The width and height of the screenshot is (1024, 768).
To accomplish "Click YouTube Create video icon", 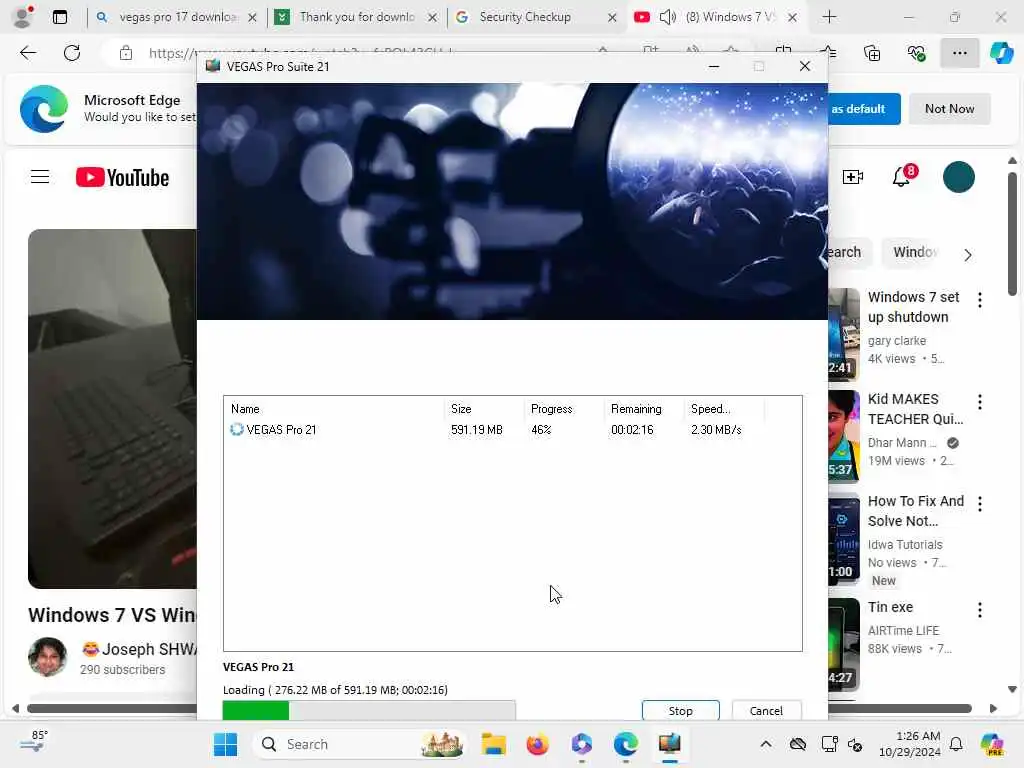I will (x=852, y=177).
